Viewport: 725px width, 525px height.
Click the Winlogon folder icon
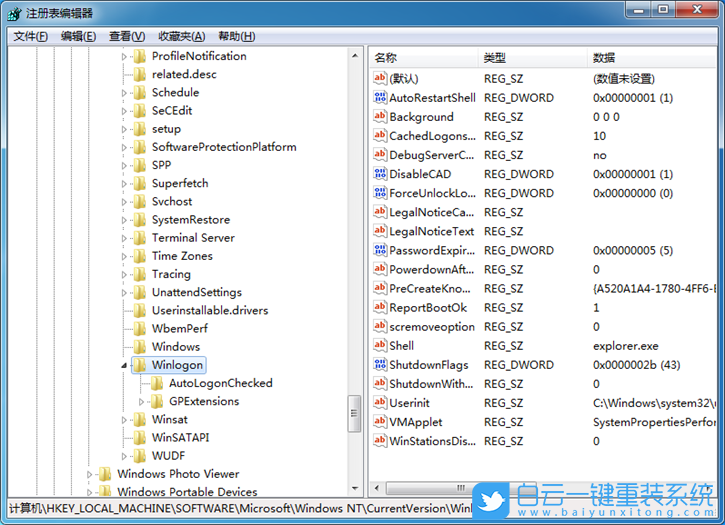(140, 365)
